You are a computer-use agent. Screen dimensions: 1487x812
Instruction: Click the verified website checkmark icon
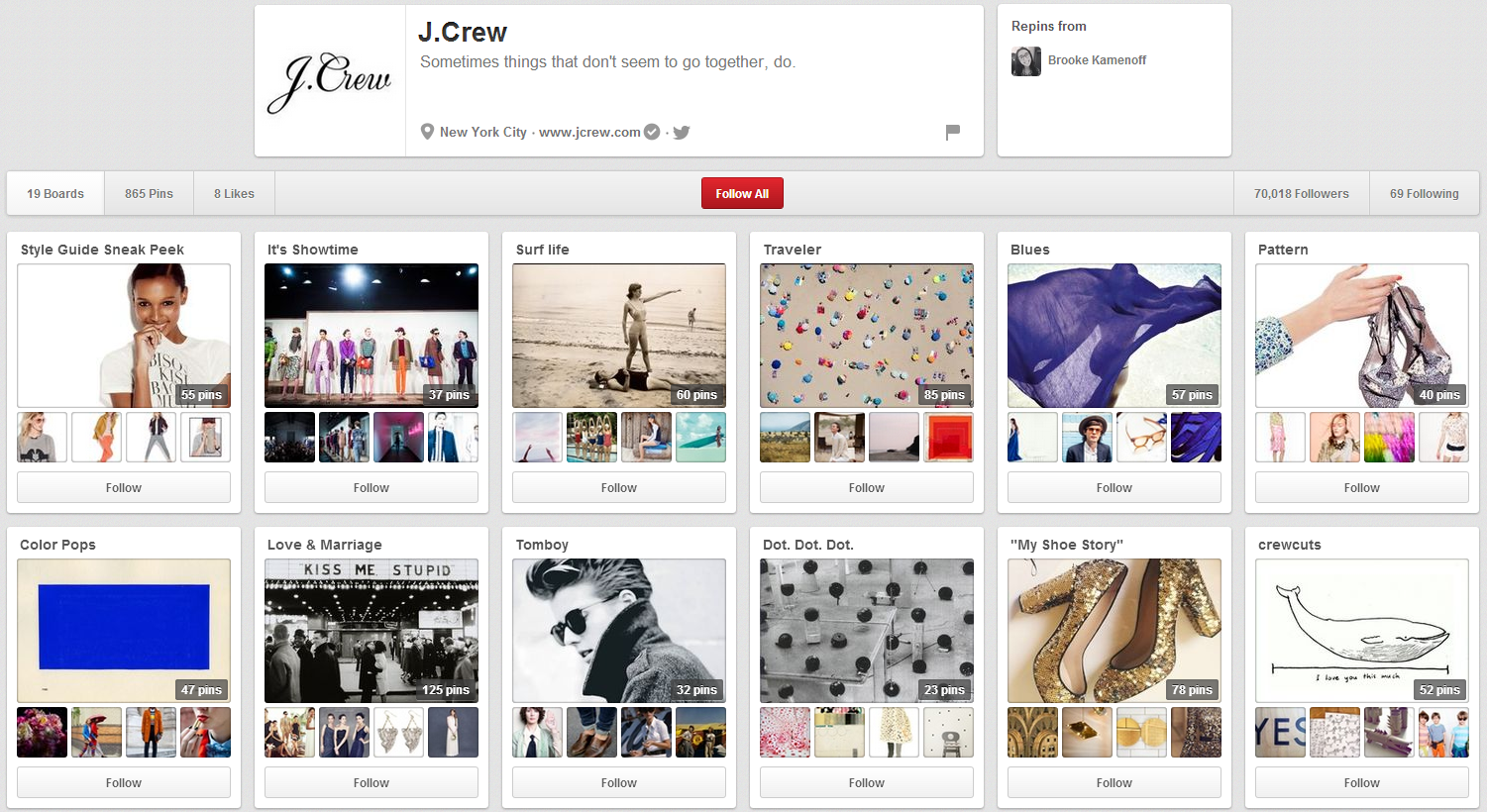click(x=652, y=132)
